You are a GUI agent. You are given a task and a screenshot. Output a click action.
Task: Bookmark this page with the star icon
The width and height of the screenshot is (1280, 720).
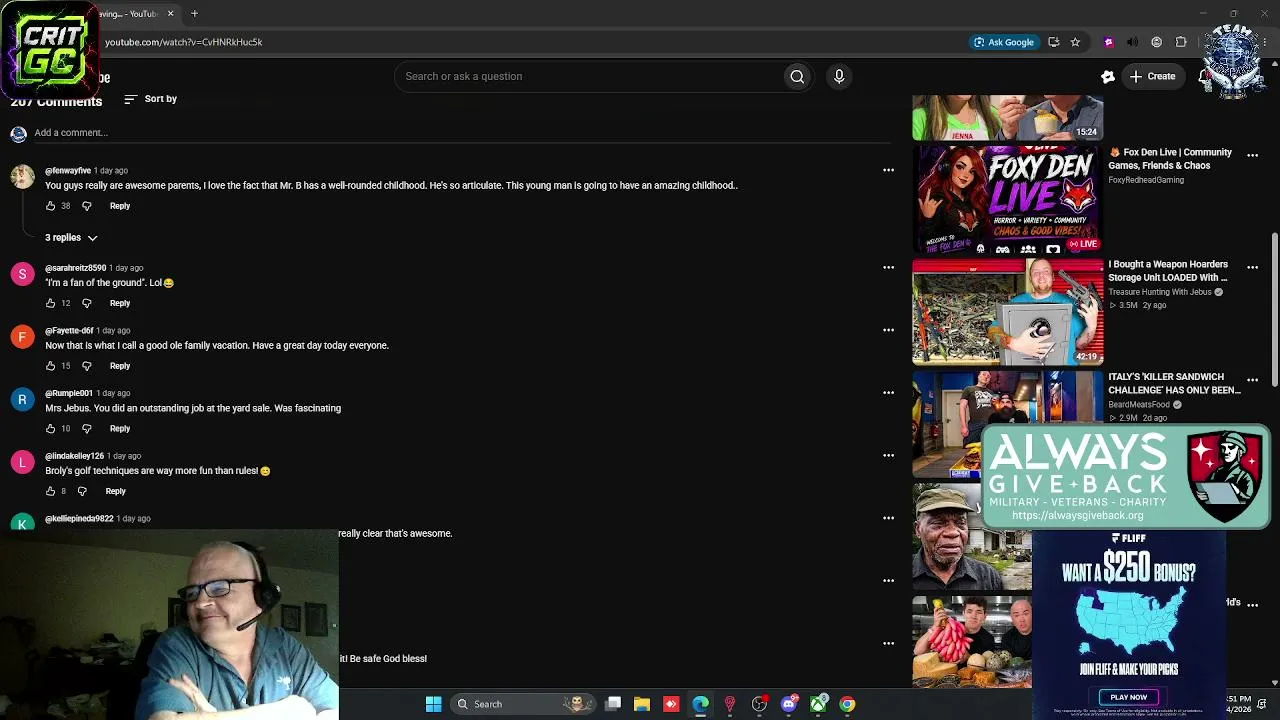coord(1075,42)
